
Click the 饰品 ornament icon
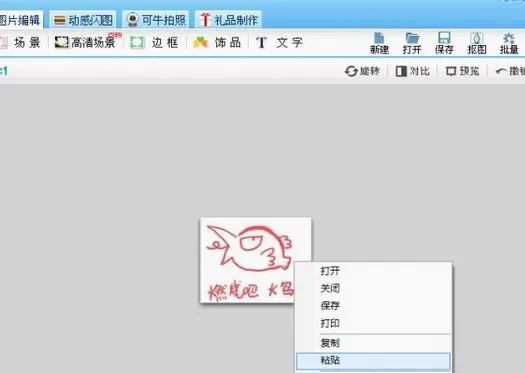point(200,43)
